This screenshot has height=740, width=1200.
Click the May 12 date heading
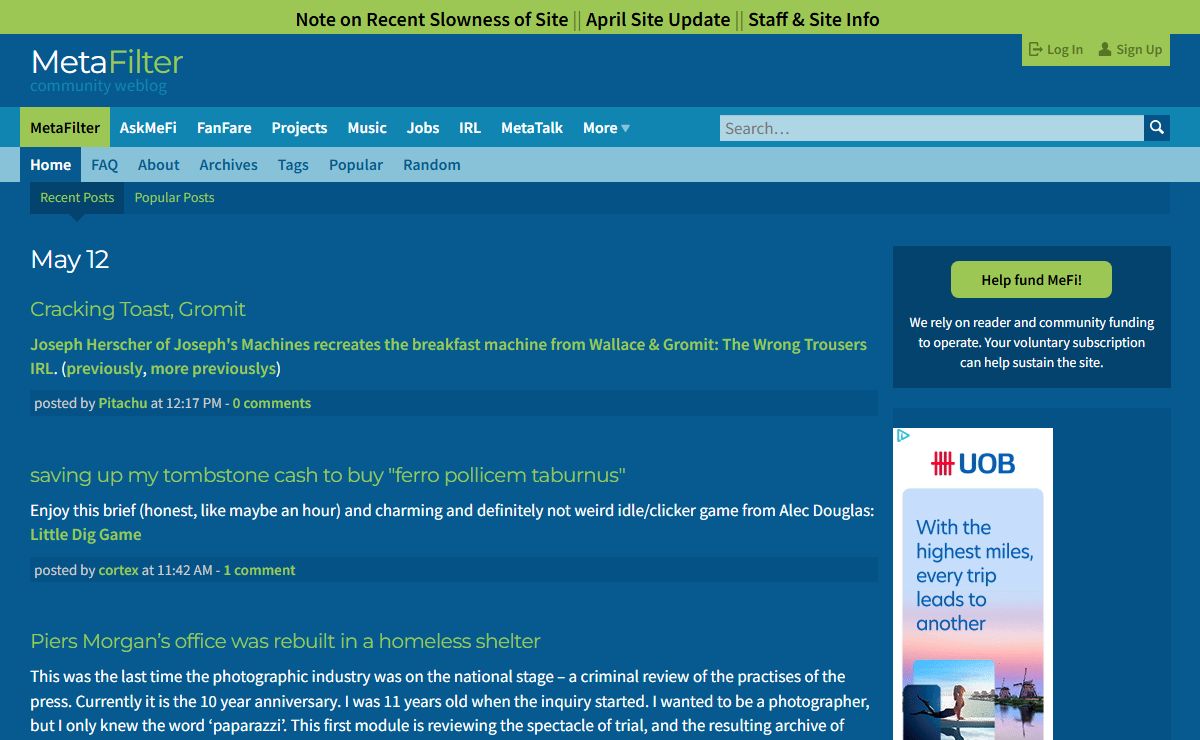[70, 260]
